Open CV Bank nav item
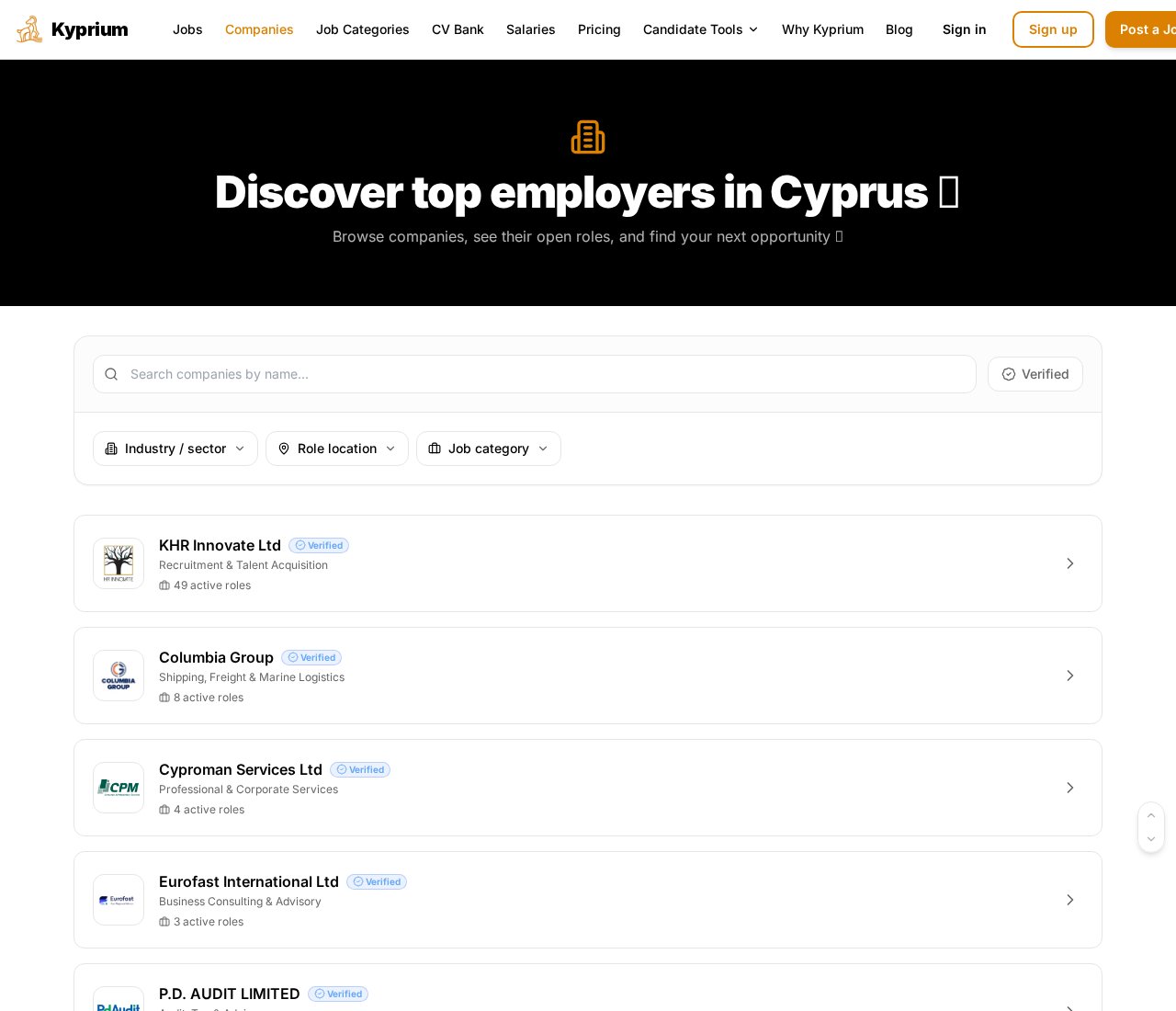The height and width of the screenshot is (1011, 1176). coord(458,29)
